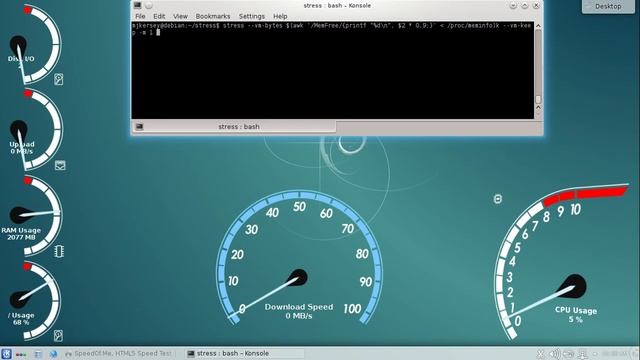The image size is (640, 360).
Task: Click the Disk I/O gauge widget
Action: pyautogui.click(x=34, y=44)
